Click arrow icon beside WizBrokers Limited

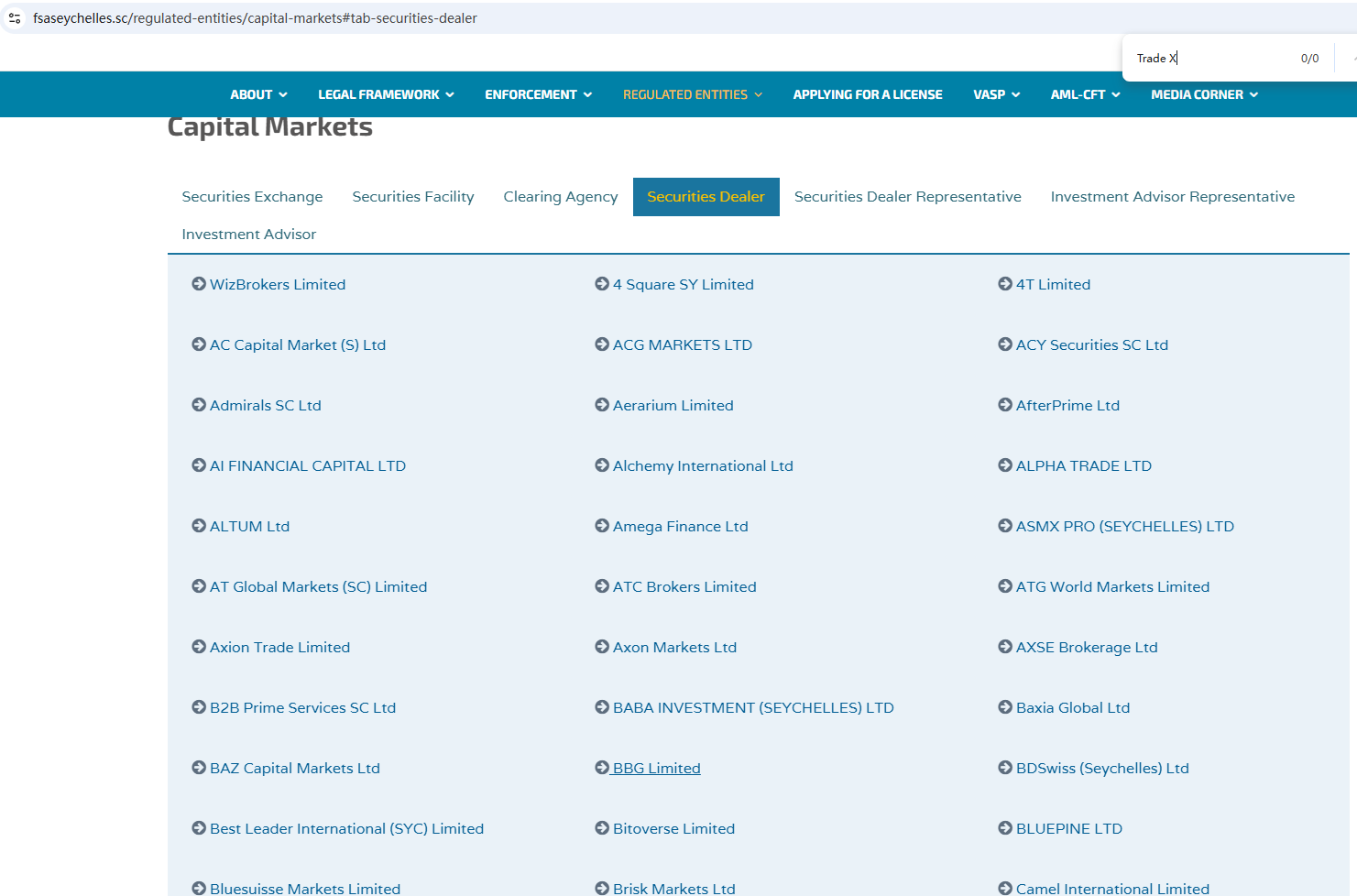pyautogui.click(x=199, y=284)
